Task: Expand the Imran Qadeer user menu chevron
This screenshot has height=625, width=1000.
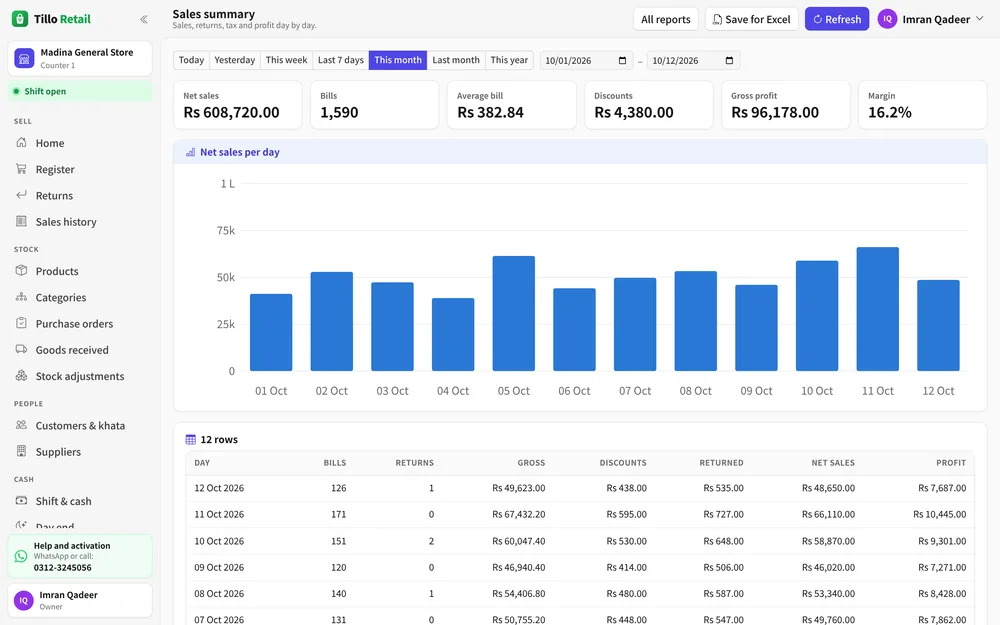Action: point(980,18)
